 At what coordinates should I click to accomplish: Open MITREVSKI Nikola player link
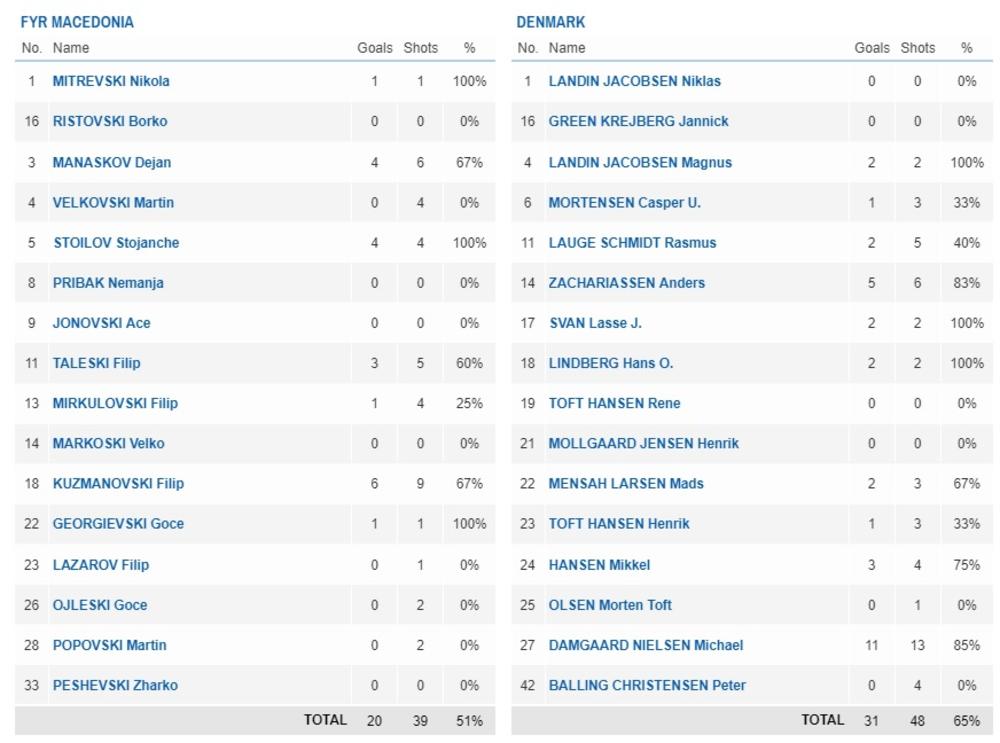pyautogui.click(x=111, y=81)
